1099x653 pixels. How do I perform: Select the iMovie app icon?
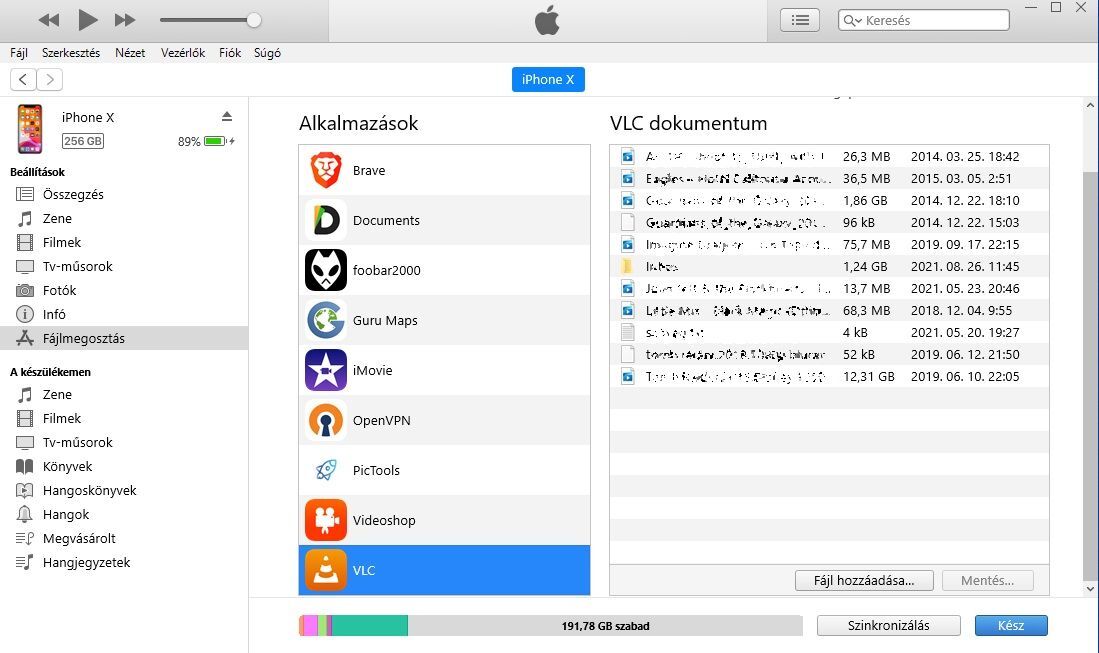pyautogui.click(x=326, y=370)
